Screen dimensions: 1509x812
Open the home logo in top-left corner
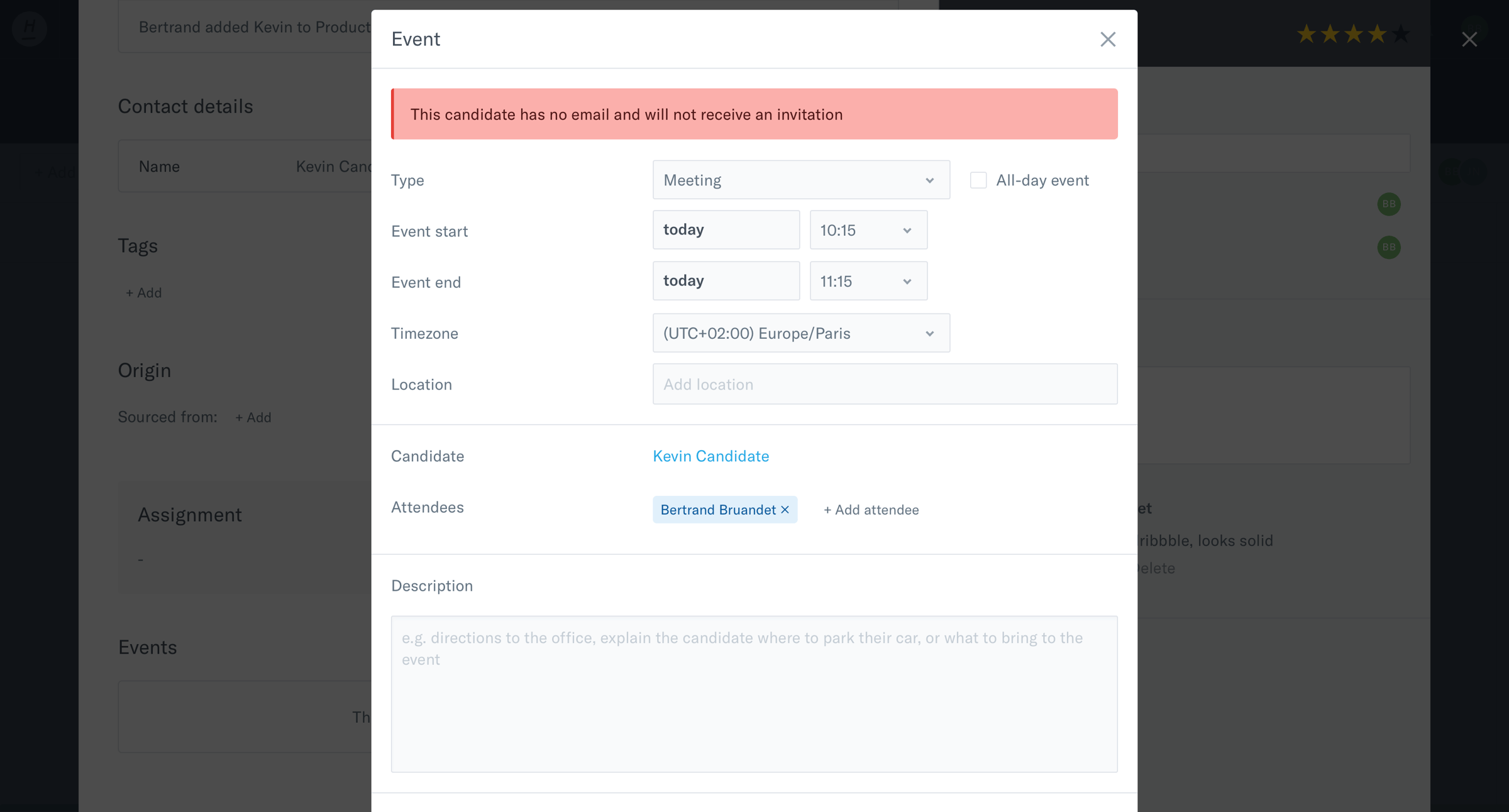[x=29, y=28]
